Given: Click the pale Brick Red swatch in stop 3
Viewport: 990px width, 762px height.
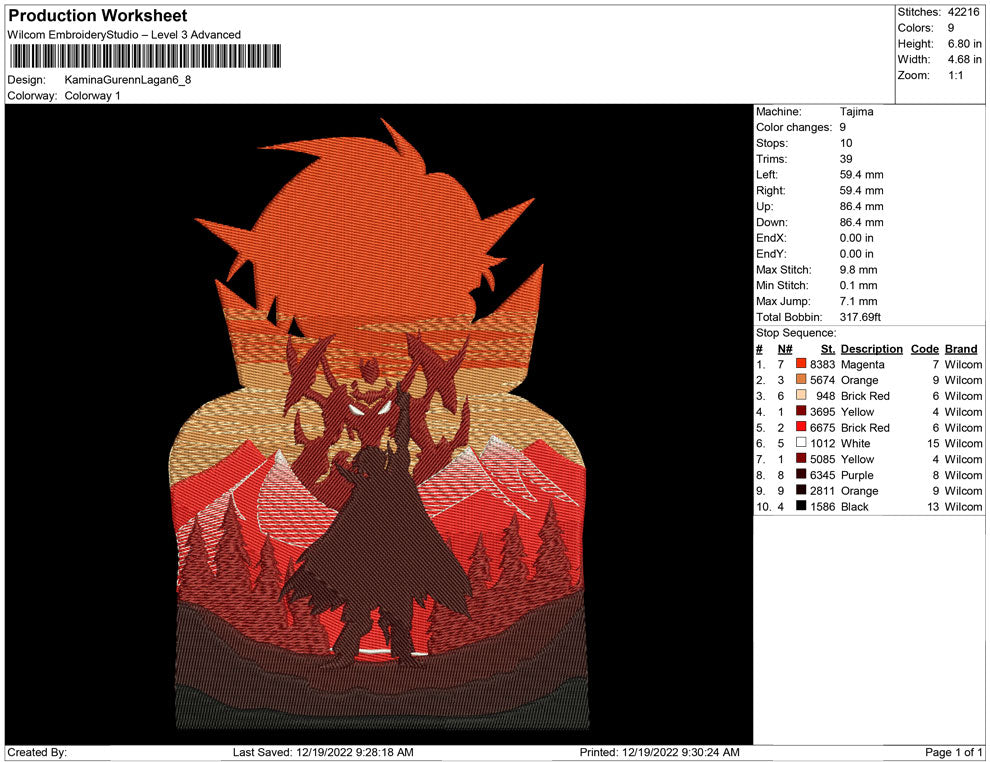Looking at the screenshot, I should (x=801, y=395).
